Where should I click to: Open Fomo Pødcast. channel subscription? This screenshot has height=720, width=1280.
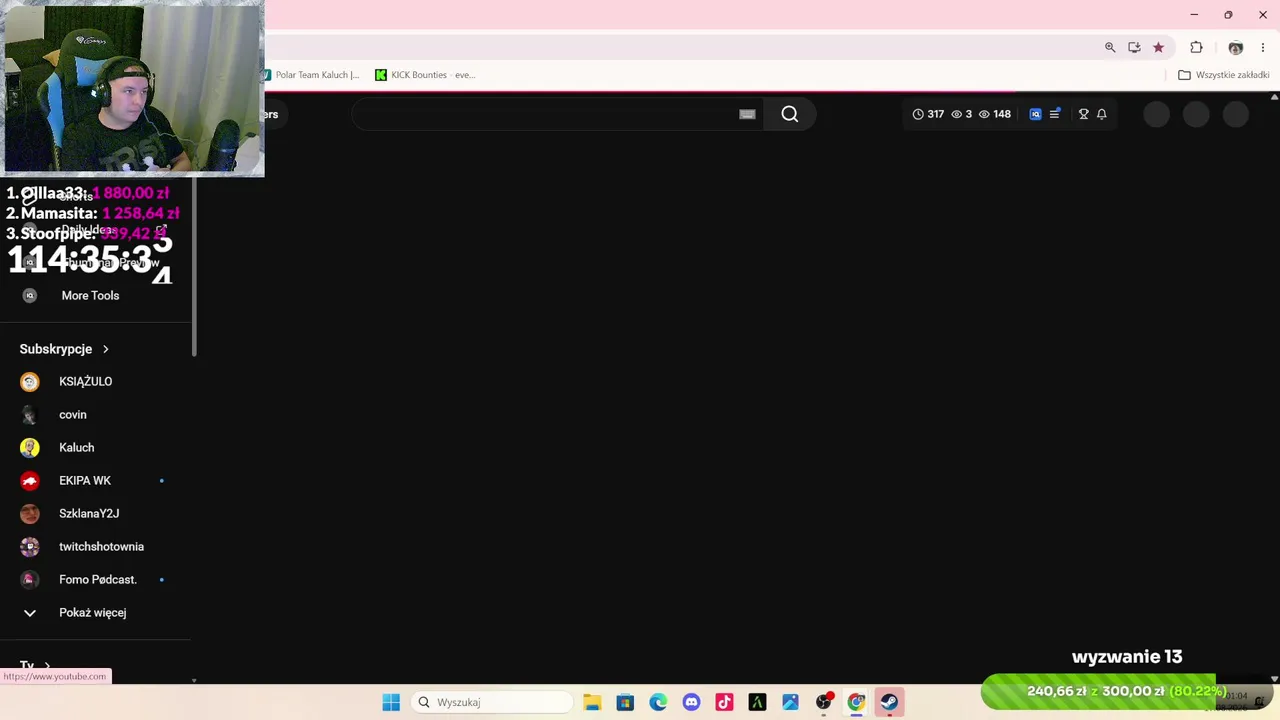pyautogui.click(x=96, y=579)
